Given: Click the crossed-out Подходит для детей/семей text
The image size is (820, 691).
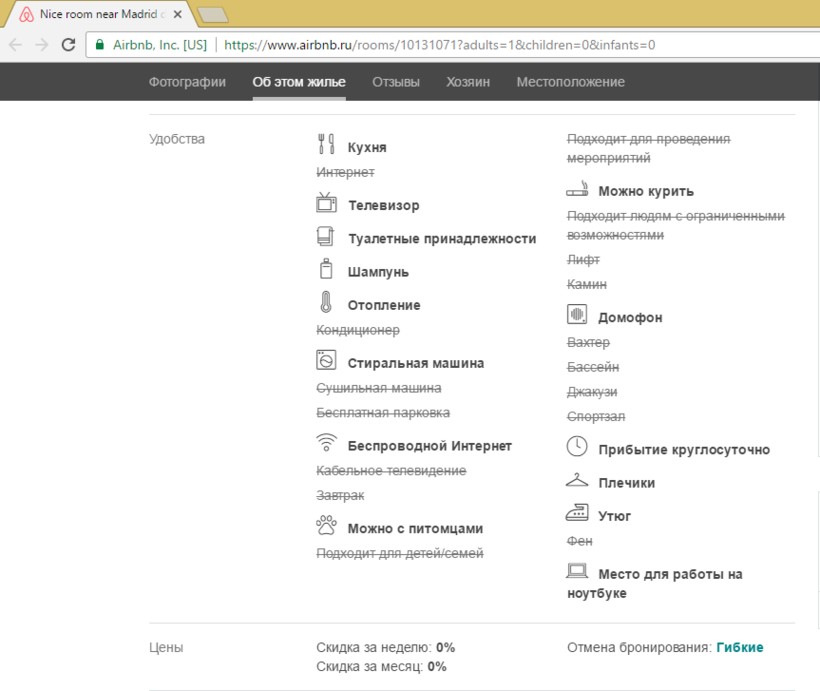Looking at the screenshot, I should click(400, 553).
